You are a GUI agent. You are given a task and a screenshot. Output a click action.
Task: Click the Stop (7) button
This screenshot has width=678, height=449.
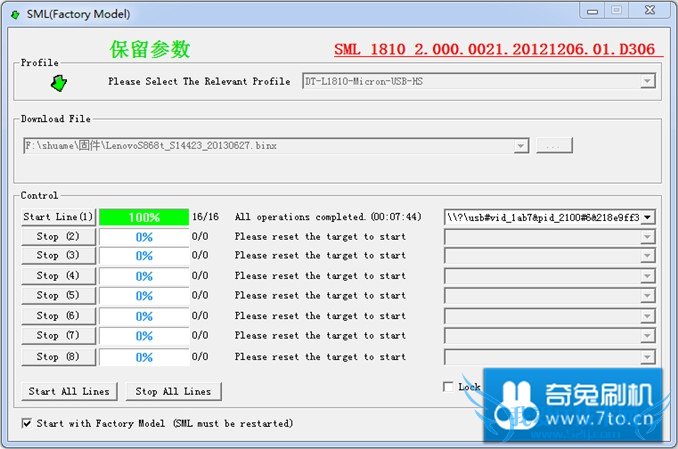(x=58, y=336)
